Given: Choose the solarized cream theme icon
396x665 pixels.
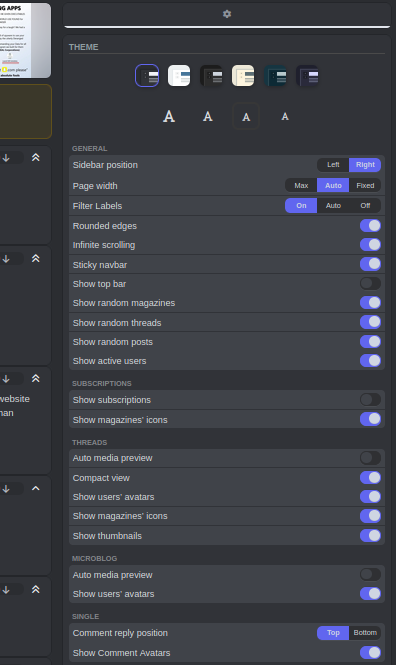Looking at the screenshot, I should [243, 76].
